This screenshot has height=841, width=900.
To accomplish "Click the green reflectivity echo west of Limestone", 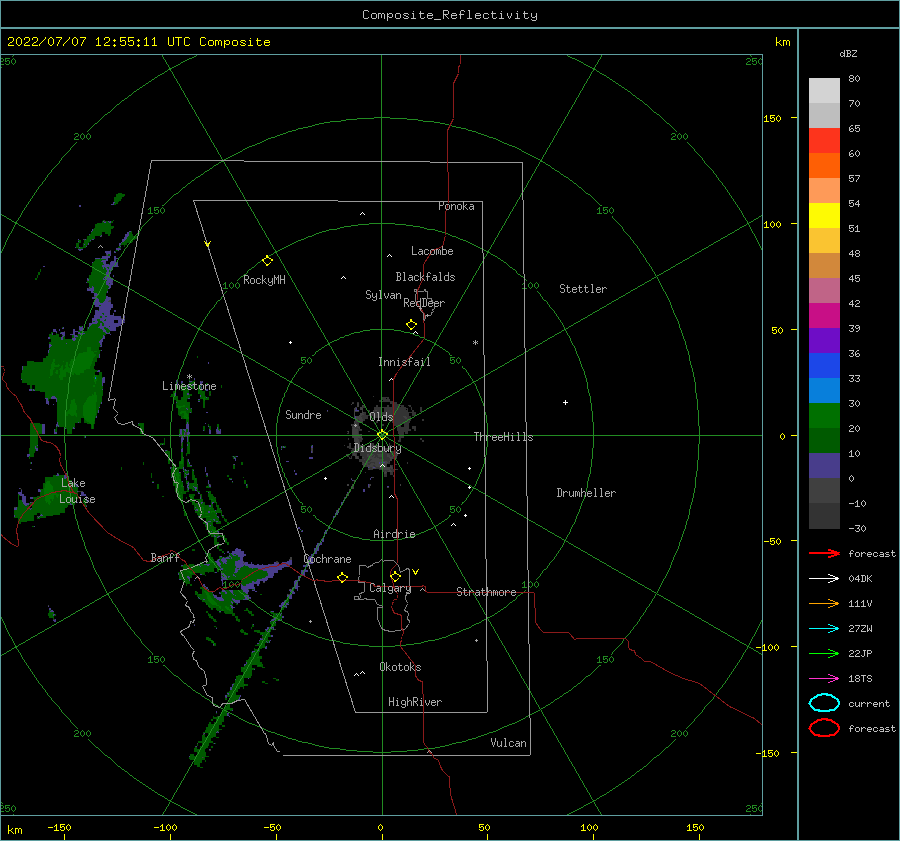I will 66,376.
